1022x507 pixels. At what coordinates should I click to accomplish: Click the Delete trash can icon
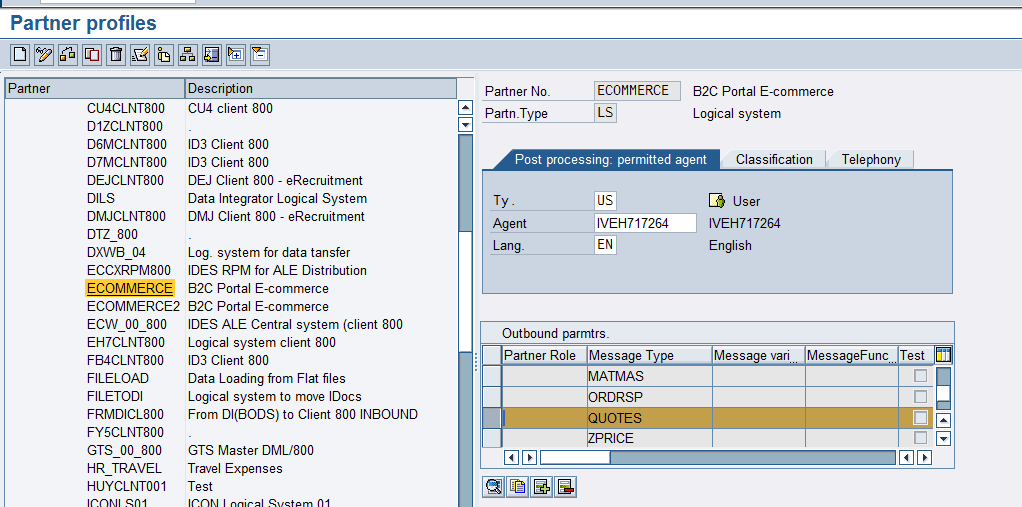116,55
